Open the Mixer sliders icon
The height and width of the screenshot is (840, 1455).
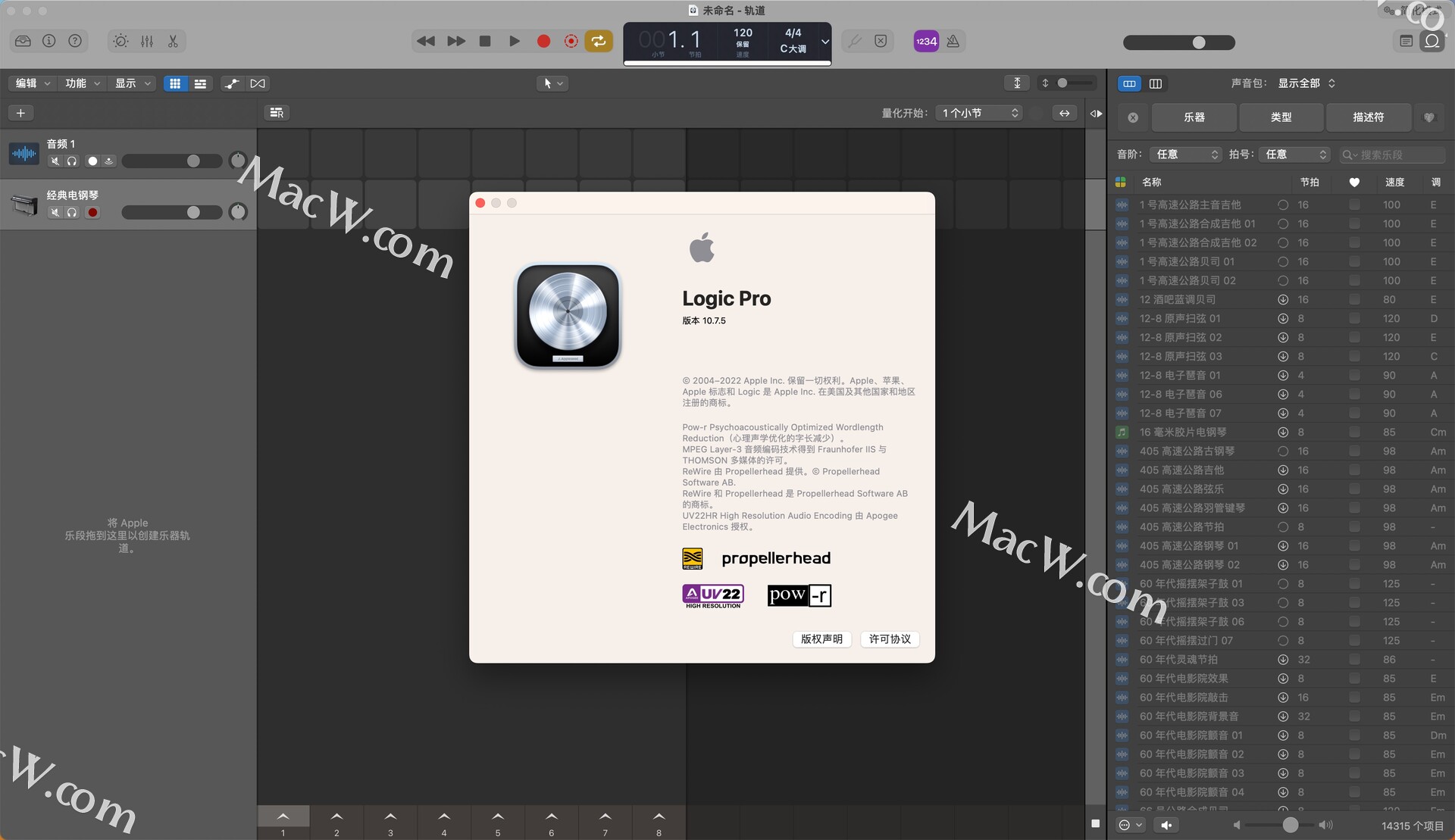click(x=146, y=42)
